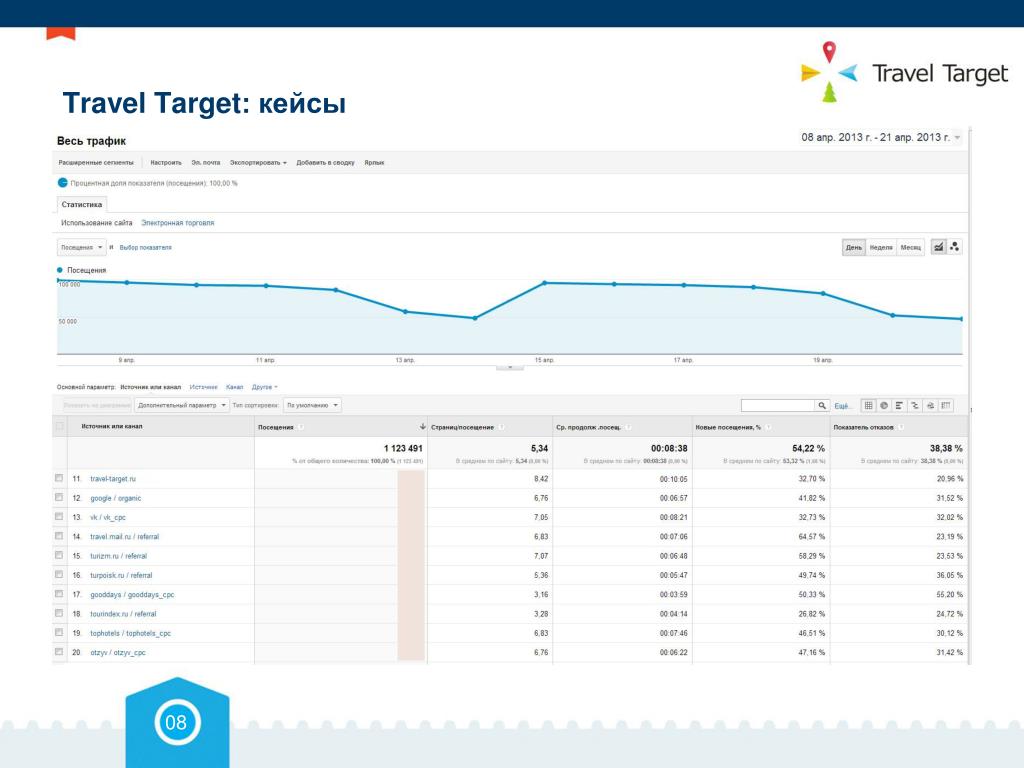Click total visits value 1 123 491
The height and width of the screenshot is (768, 1024).
(403, 448)
